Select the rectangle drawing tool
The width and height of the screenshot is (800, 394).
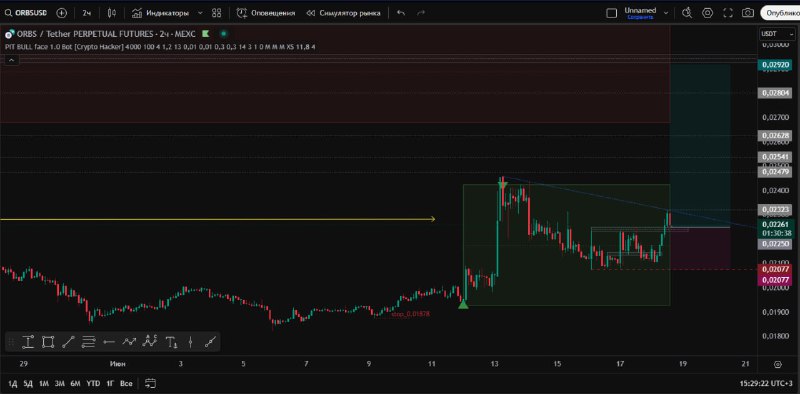pos(48,342)
